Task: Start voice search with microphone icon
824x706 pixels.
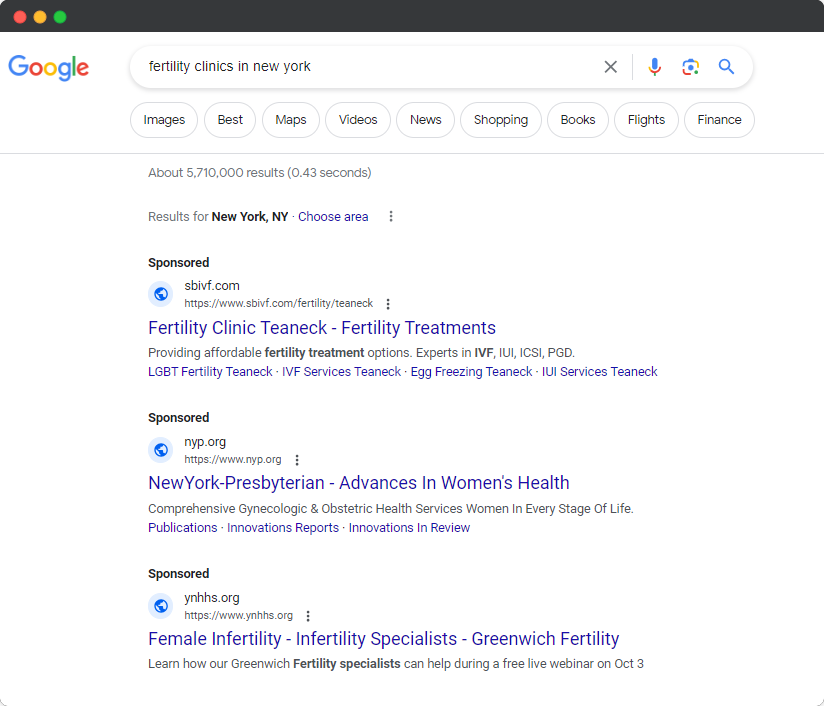Action: (654, 67)
